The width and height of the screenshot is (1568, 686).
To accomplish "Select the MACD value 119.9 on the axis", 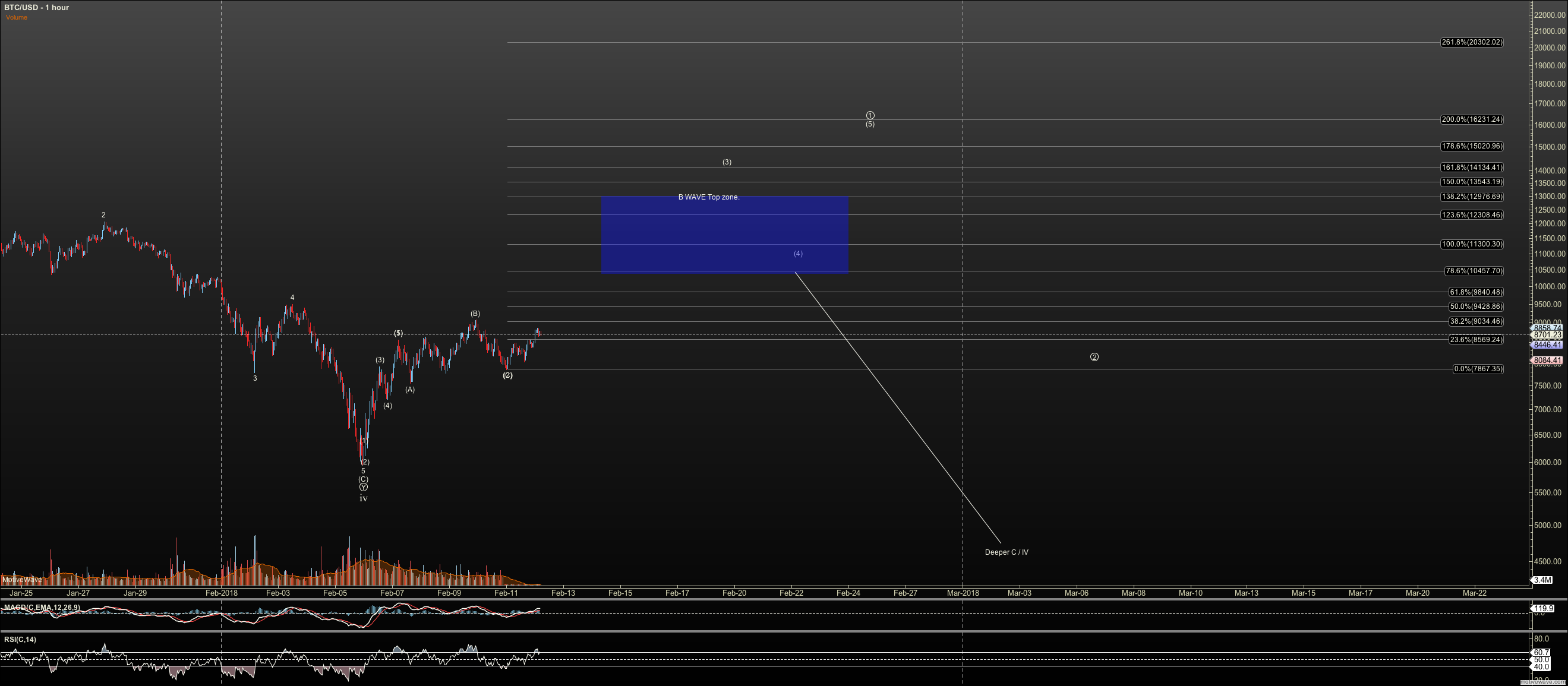I will tap(1544, 609).
